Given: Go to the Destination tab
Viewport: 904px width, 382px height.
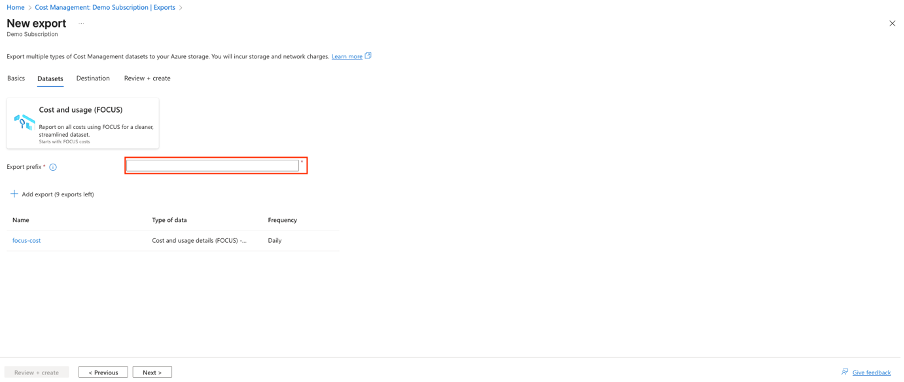Looking at the screenshot, I should pos(93,78).
